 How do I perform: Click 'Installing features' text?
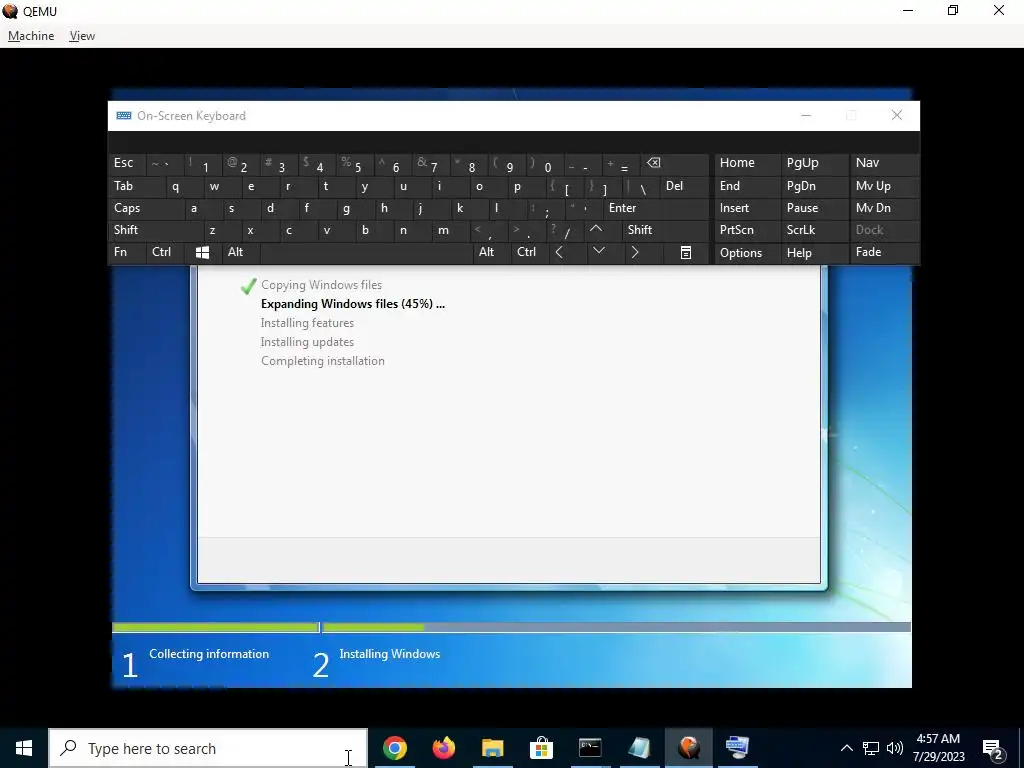(307, 323)
